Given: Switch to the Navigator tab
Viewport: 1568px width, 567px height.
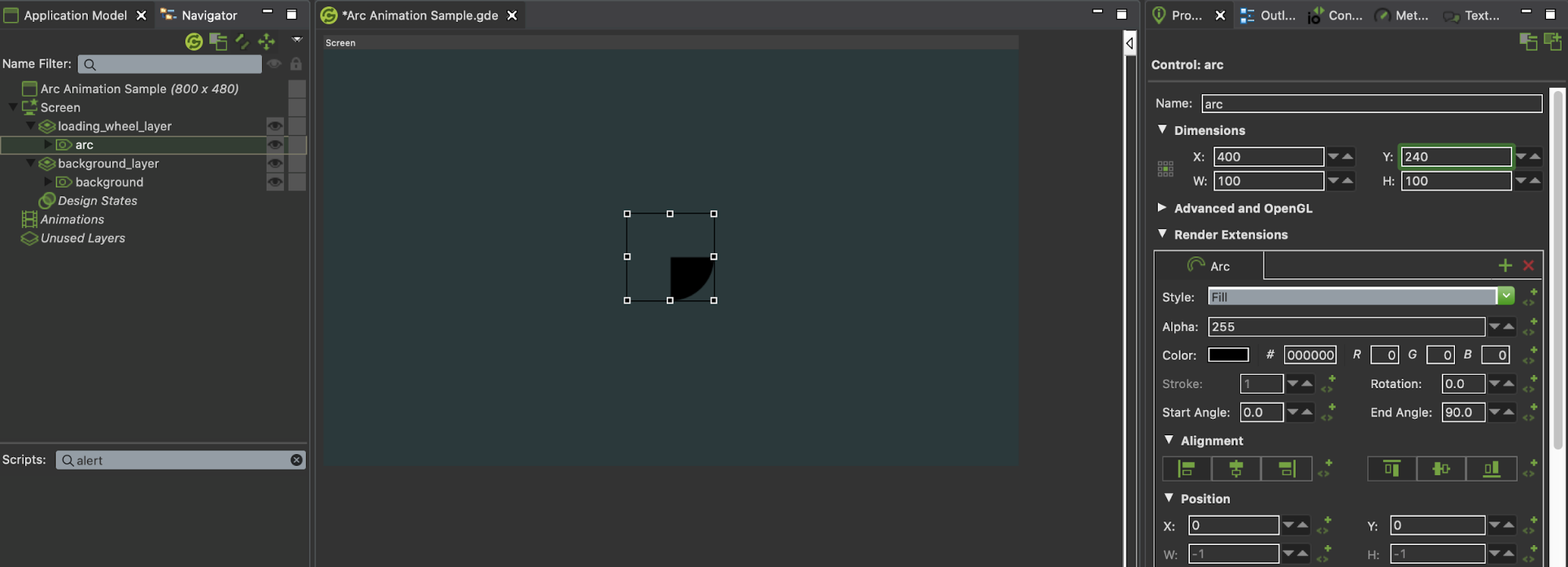Looking at the screenshot, I should point(199,15).
